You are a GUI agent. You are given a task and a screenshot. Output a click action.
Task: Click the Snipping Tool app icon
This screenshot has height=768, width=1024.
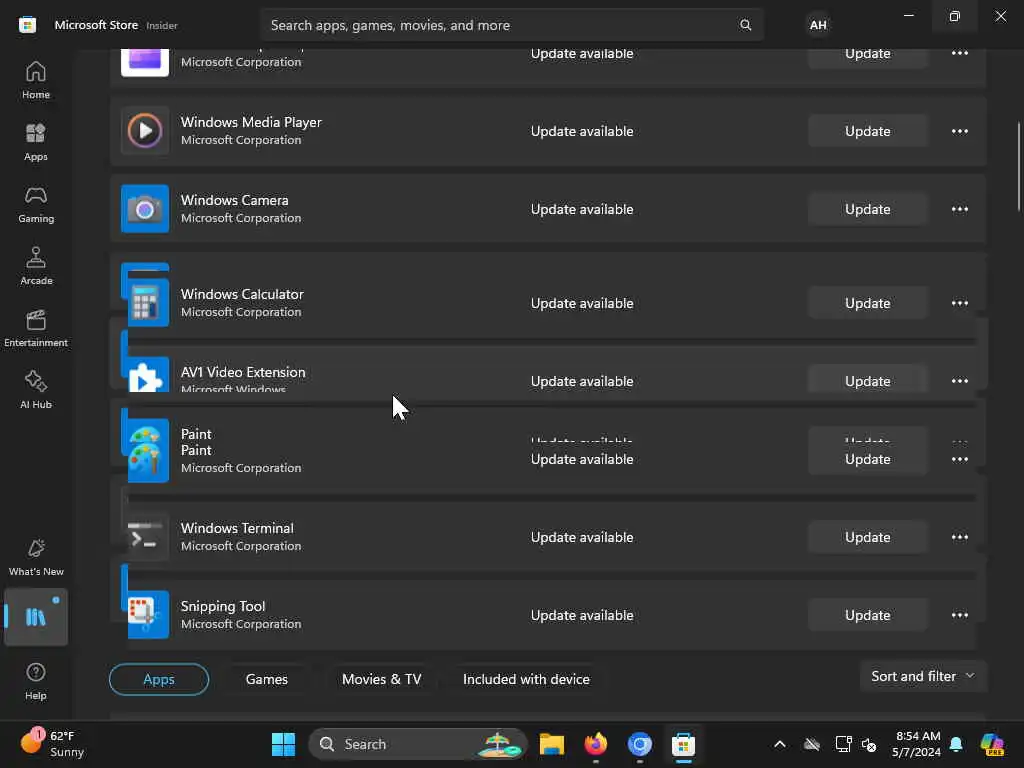(x=148, y=615)
